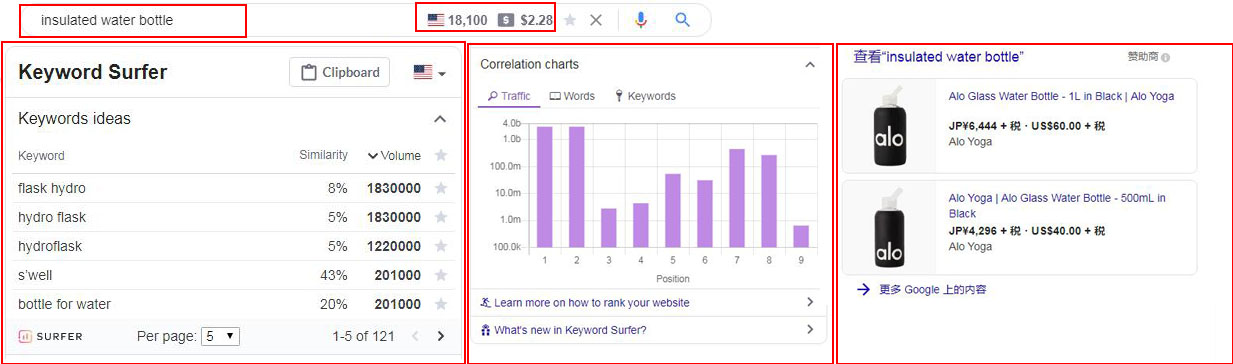Collapse the Correlation charts section
Image resolution: width=1233 pixels, height=364 pixels.
(810, 65)
